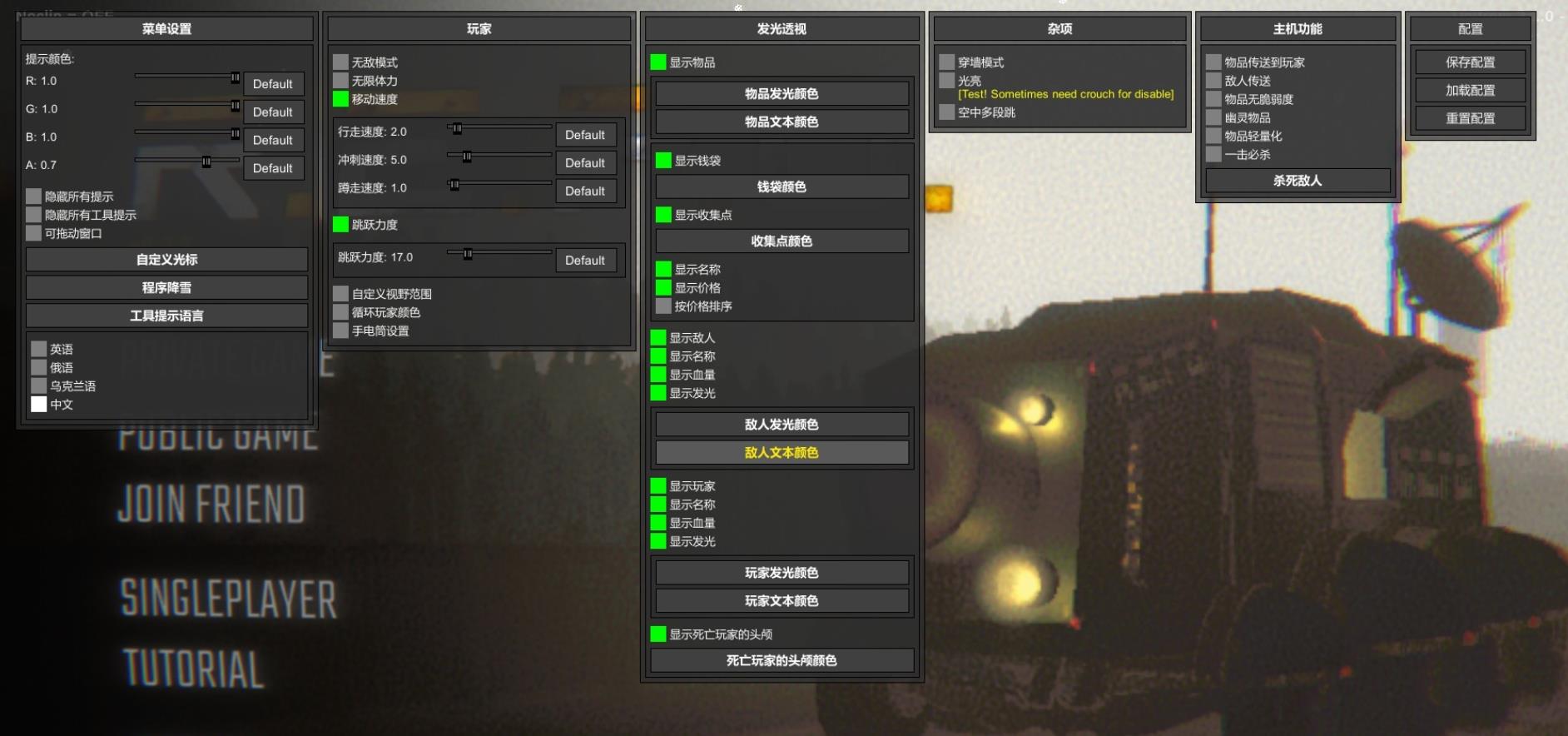Click SINGLEPLAYER in the game menu
Viewport: 1568px width, 736px height.
[x=228, y=599]
